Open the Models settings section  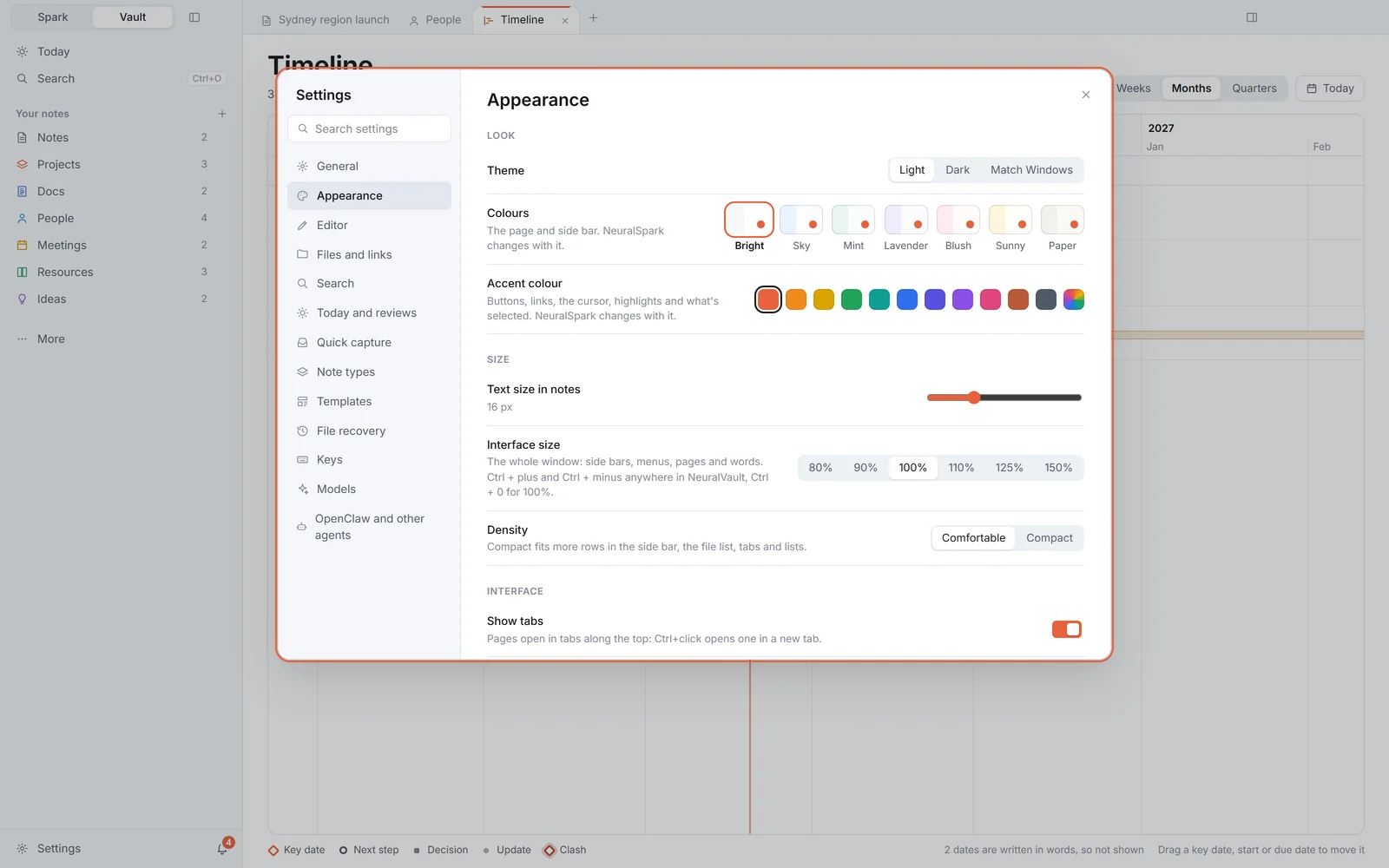tap(369, 489)
